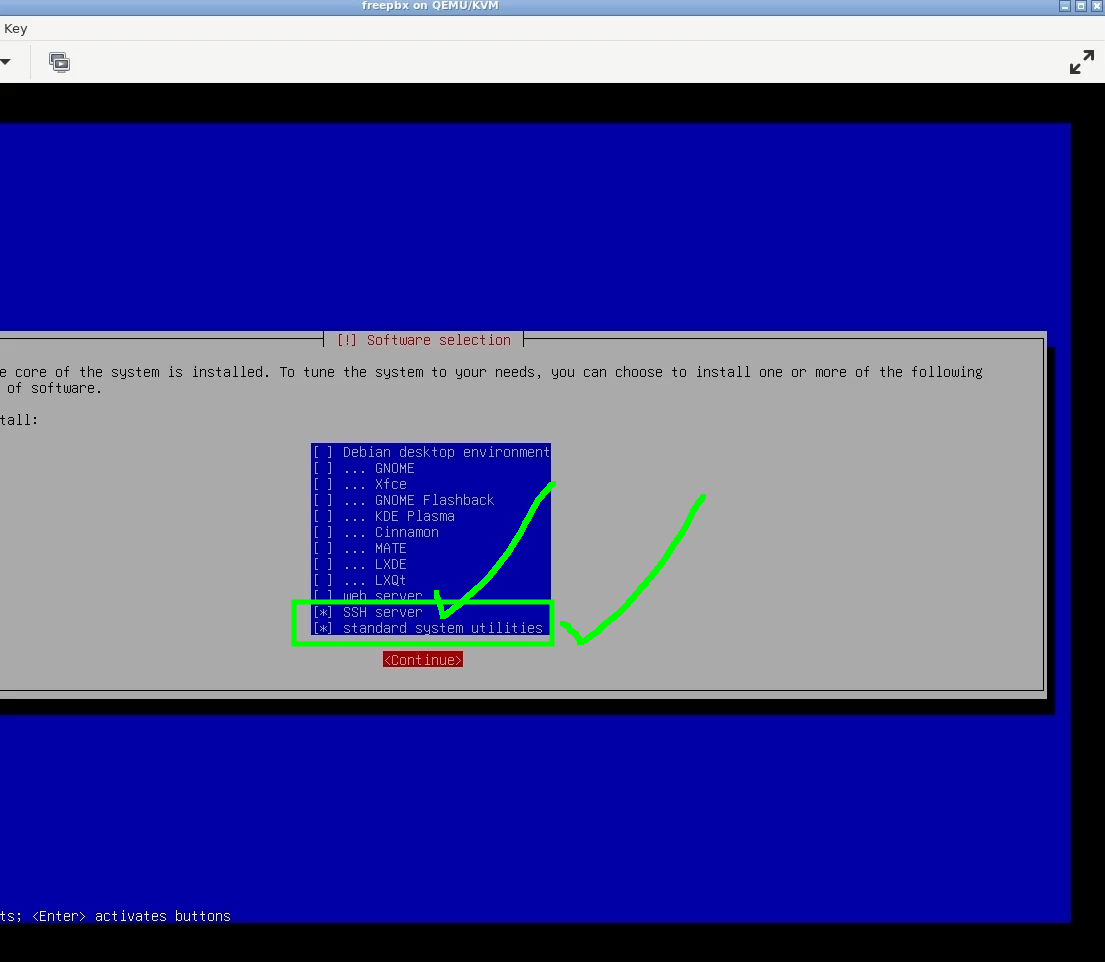1105x962 pixels.
Task: Click the Continue button
Action: click(x=423, y=660)
